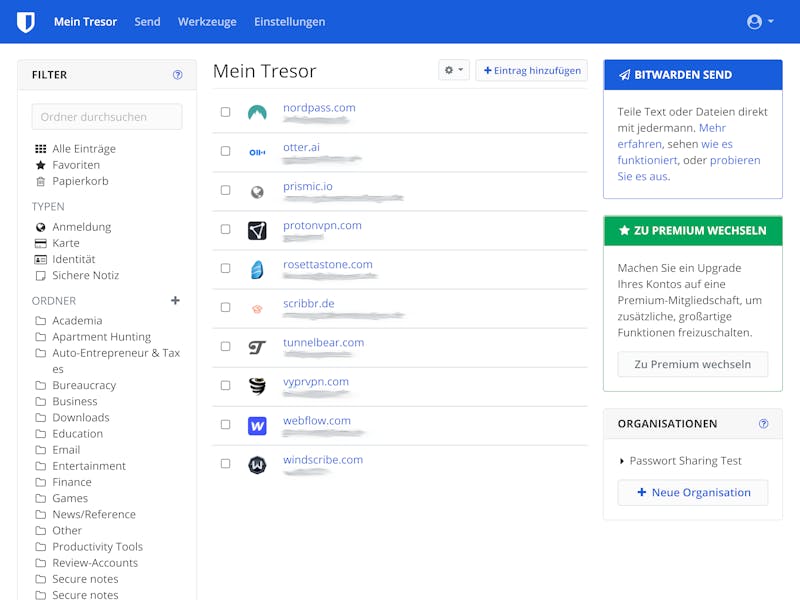Check the nordpass.com checkbox
Image resolution: width=800 pixels, height=600 pixels.
click(x=225, y=112)
